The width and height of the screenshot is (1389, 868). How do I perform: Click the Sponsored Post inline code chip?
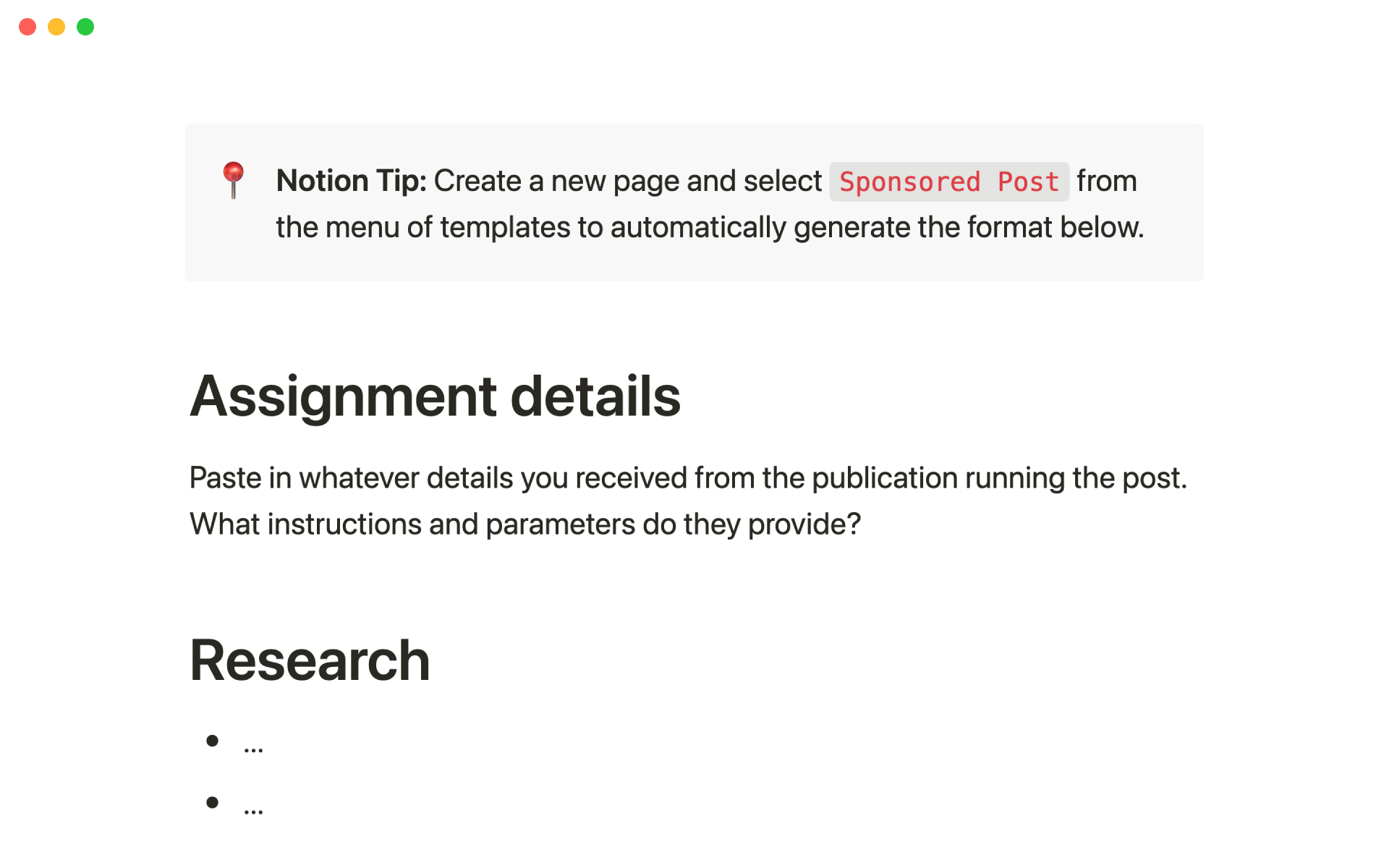pos(948,182)
